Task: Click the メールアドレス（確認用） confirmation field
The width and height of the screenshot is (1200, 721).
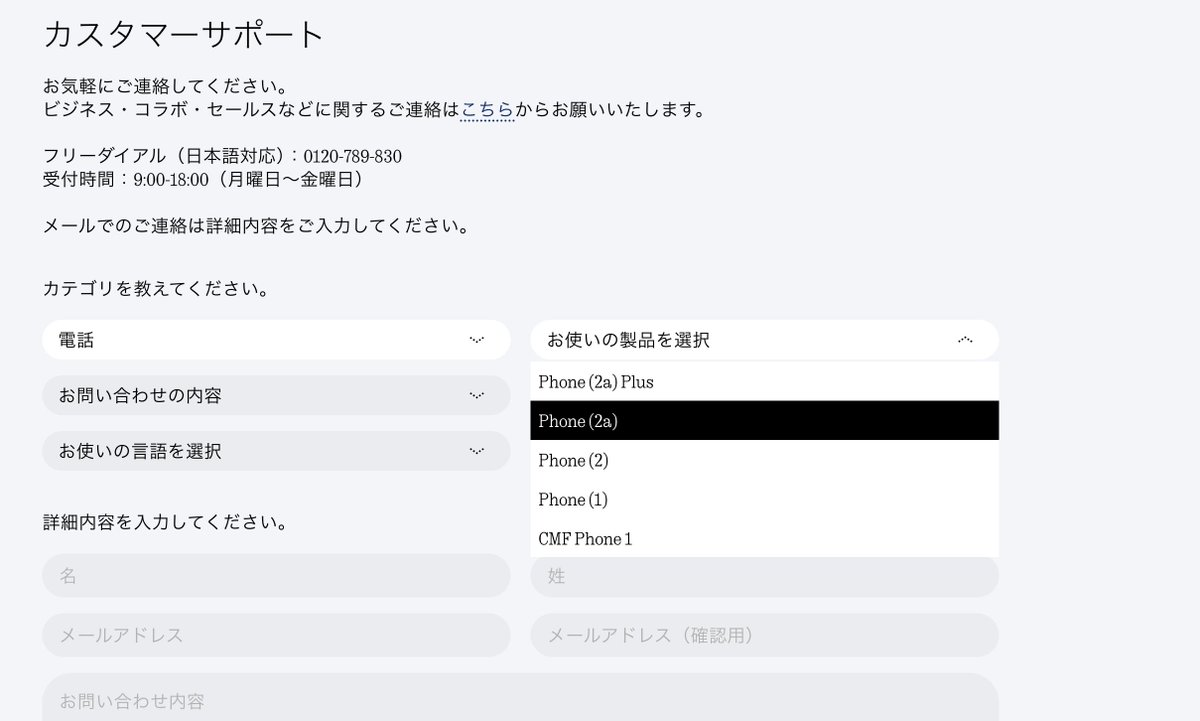Action: 764,635
